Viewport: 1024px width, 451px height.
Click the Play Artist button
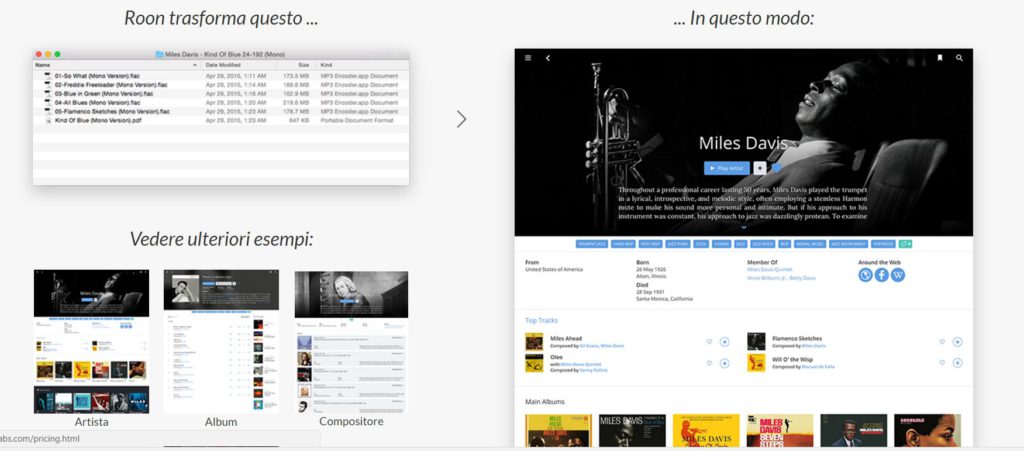pyautogui.click(x=726, y=168)
